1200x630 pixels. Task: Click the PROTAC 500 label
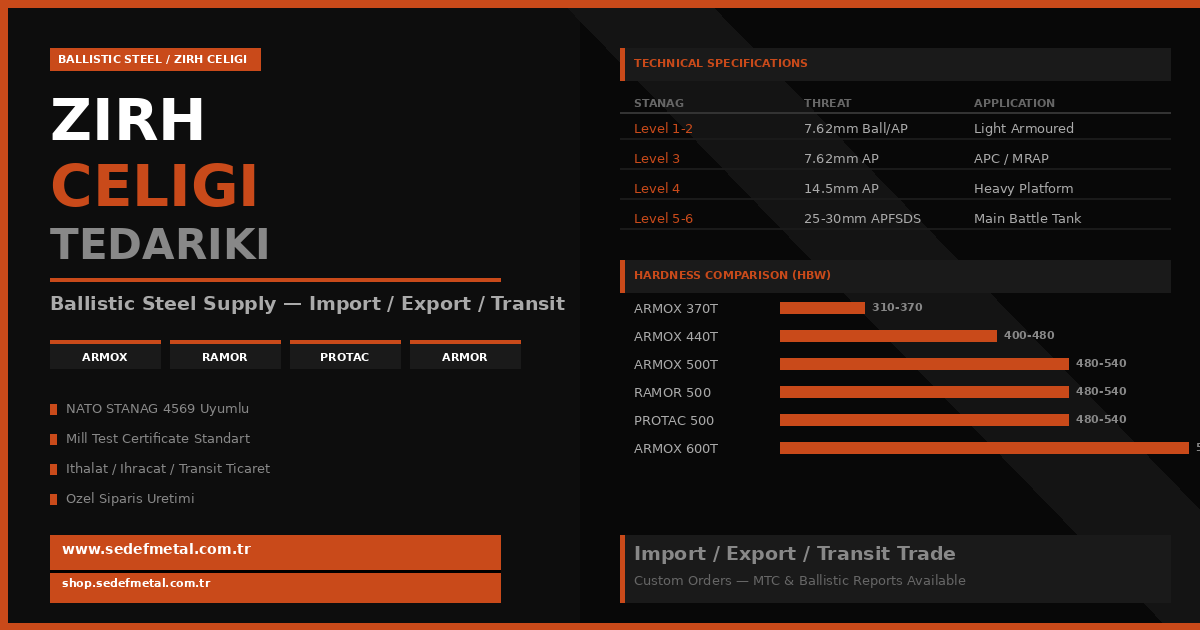(x=674, y=421)
